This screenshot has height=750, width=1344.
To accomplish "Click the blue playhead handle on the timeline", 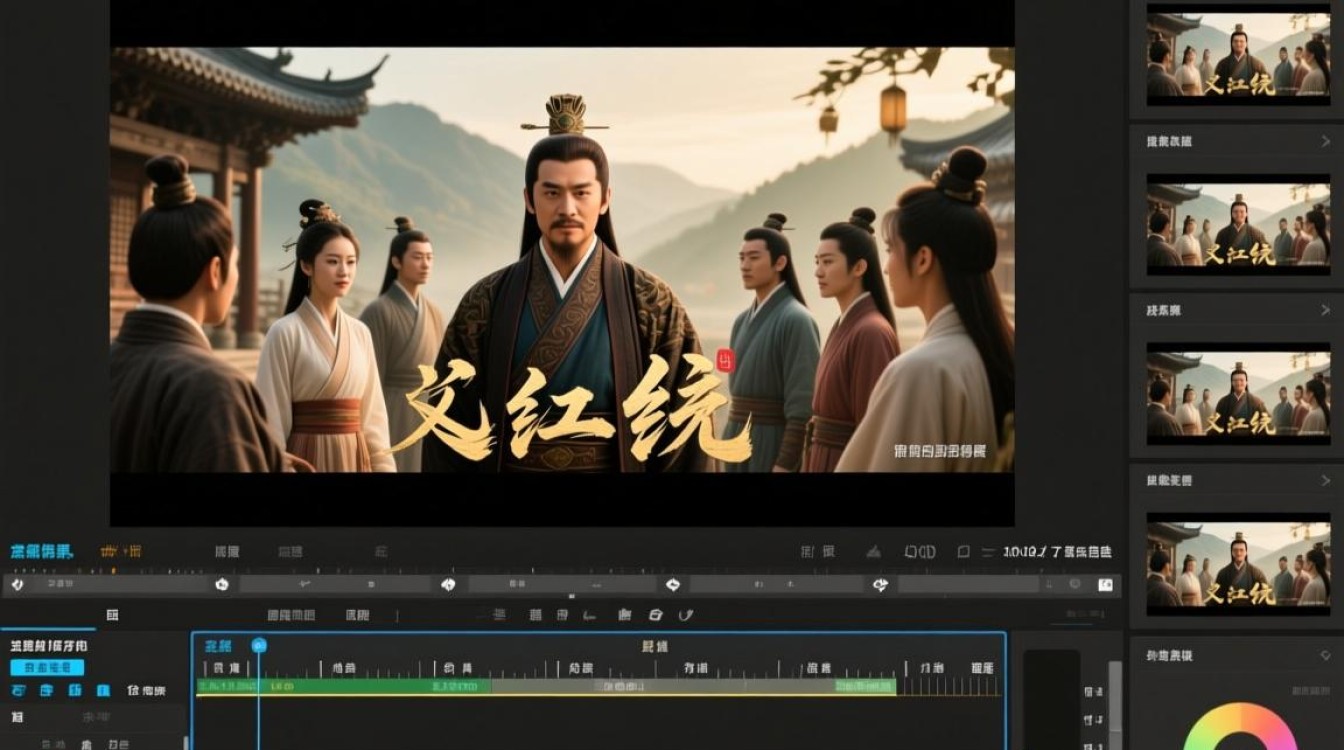I will click(x=259, y=646).
